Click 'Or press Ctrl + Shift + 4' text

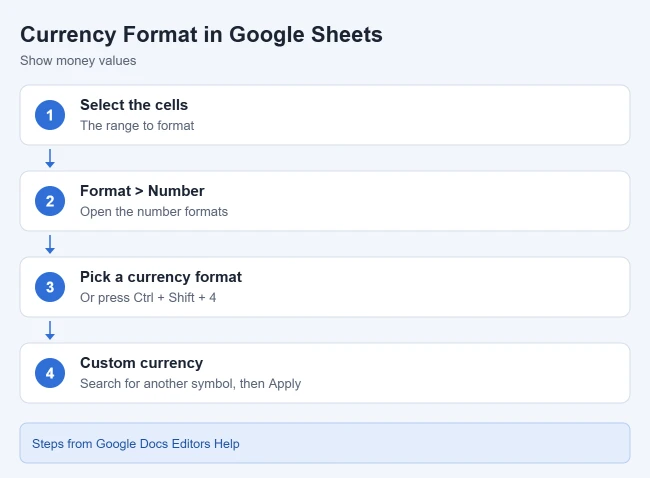(x=148, y=298)
